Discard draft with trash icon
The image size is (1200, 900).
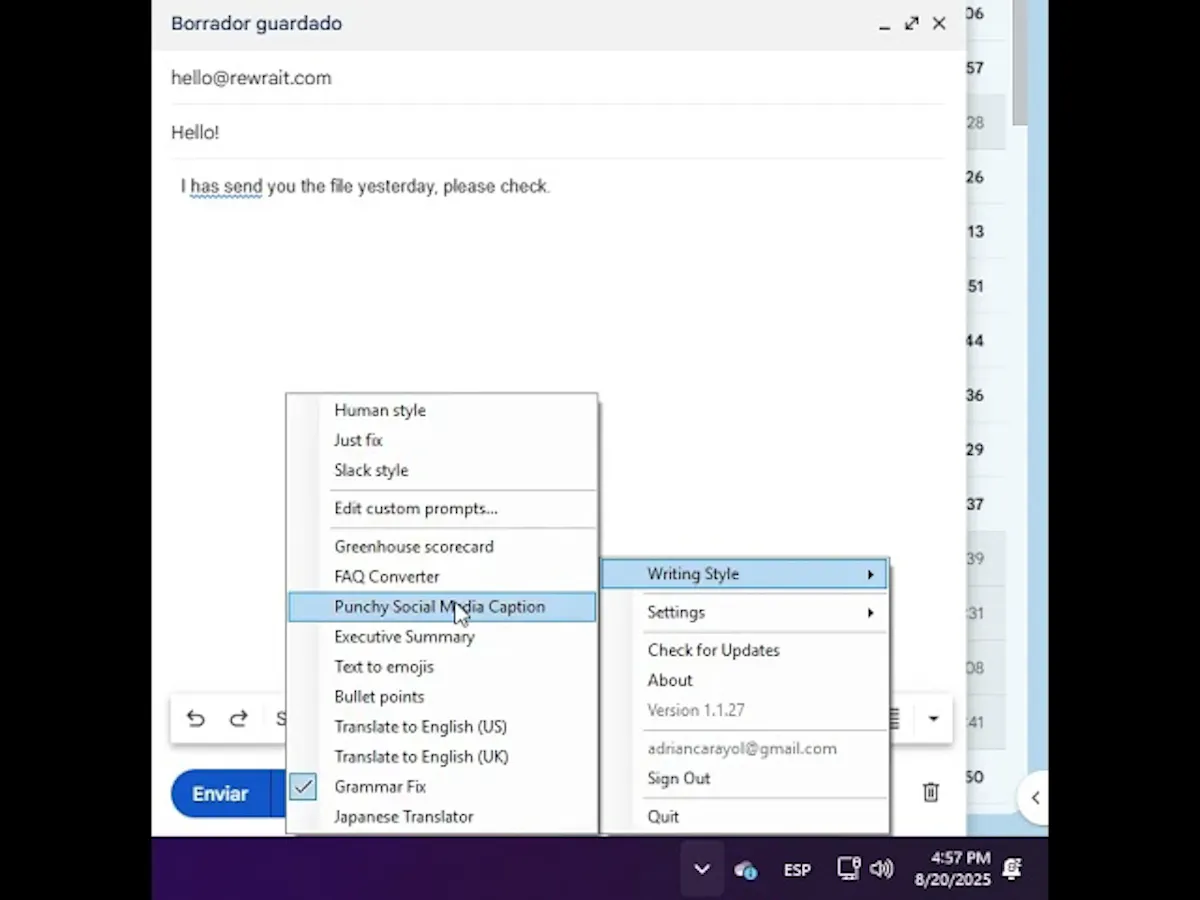tap(930, 792)
